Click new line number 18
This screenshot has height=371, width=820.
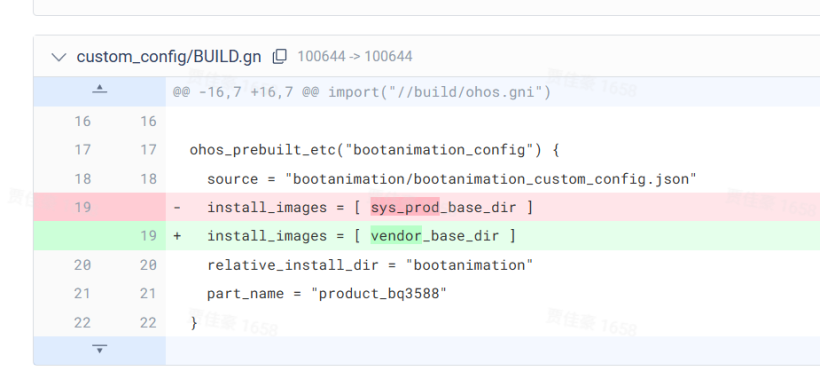(149, 179)
